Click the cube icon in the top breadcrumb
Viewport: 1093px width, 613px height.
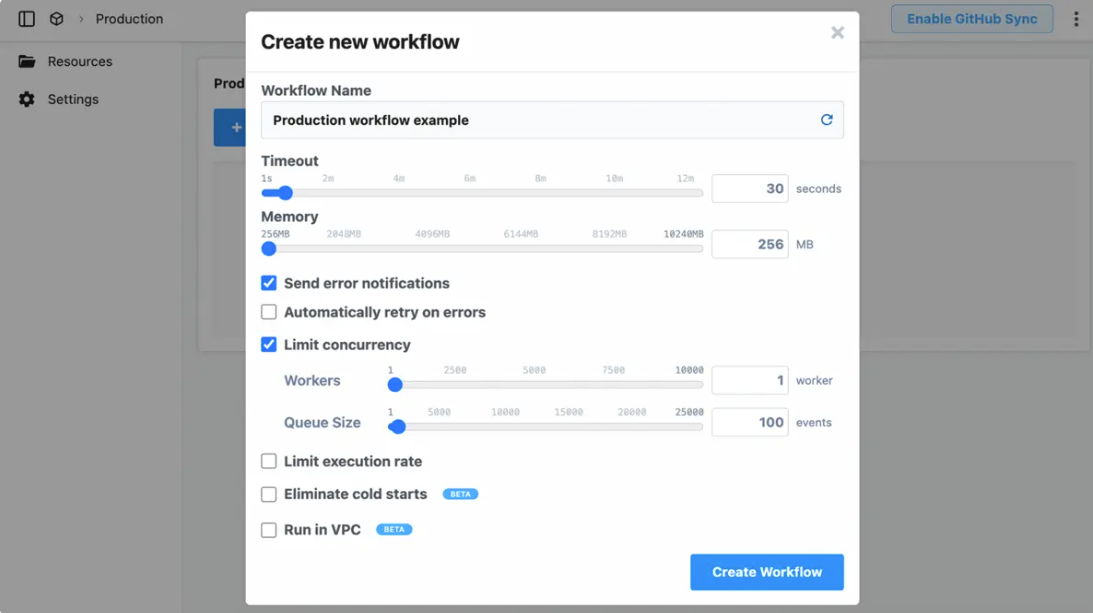click(57, 18)
